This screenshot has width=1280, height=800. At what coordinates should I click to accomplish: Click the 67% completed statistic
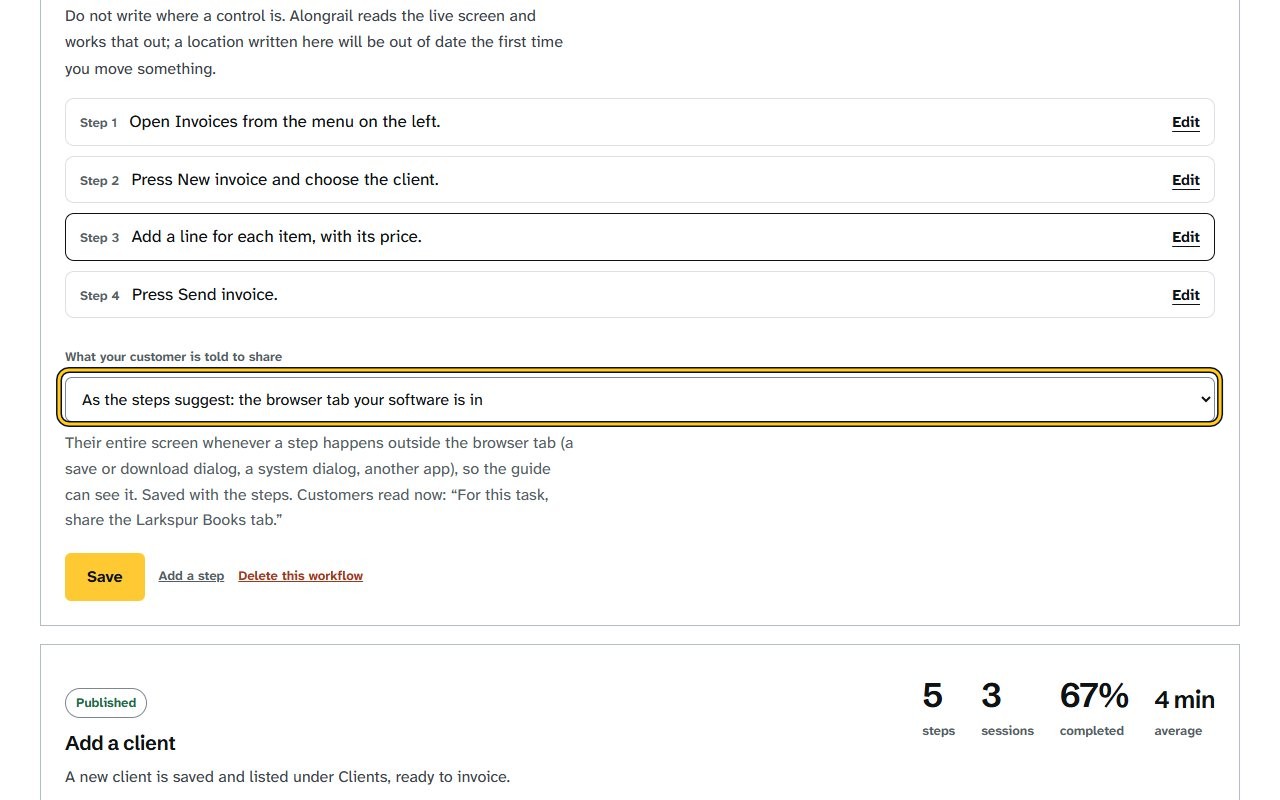[1093, 709]
